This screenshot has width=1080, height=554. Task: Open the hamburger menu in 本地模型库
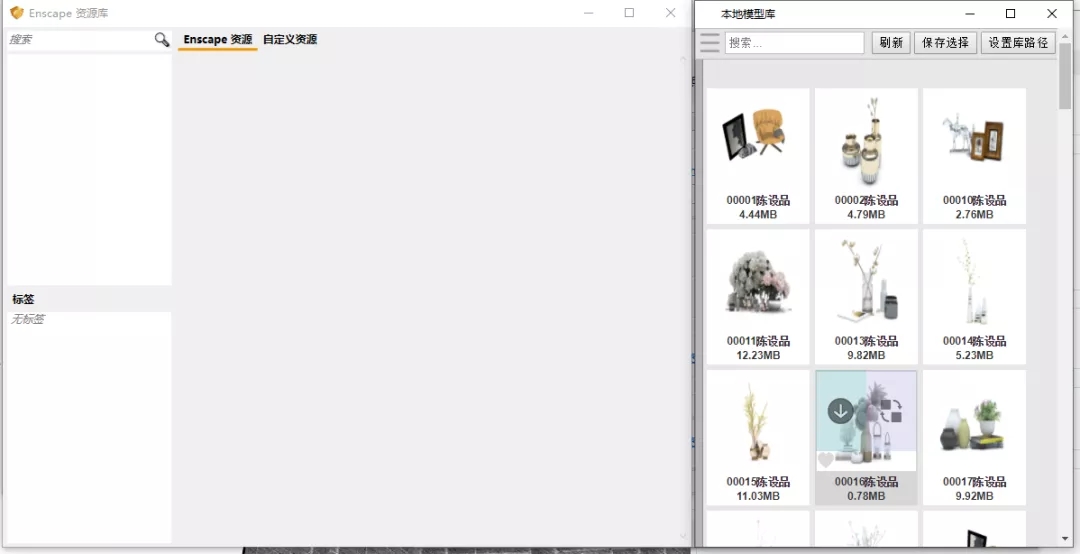(x=710, y=43)
